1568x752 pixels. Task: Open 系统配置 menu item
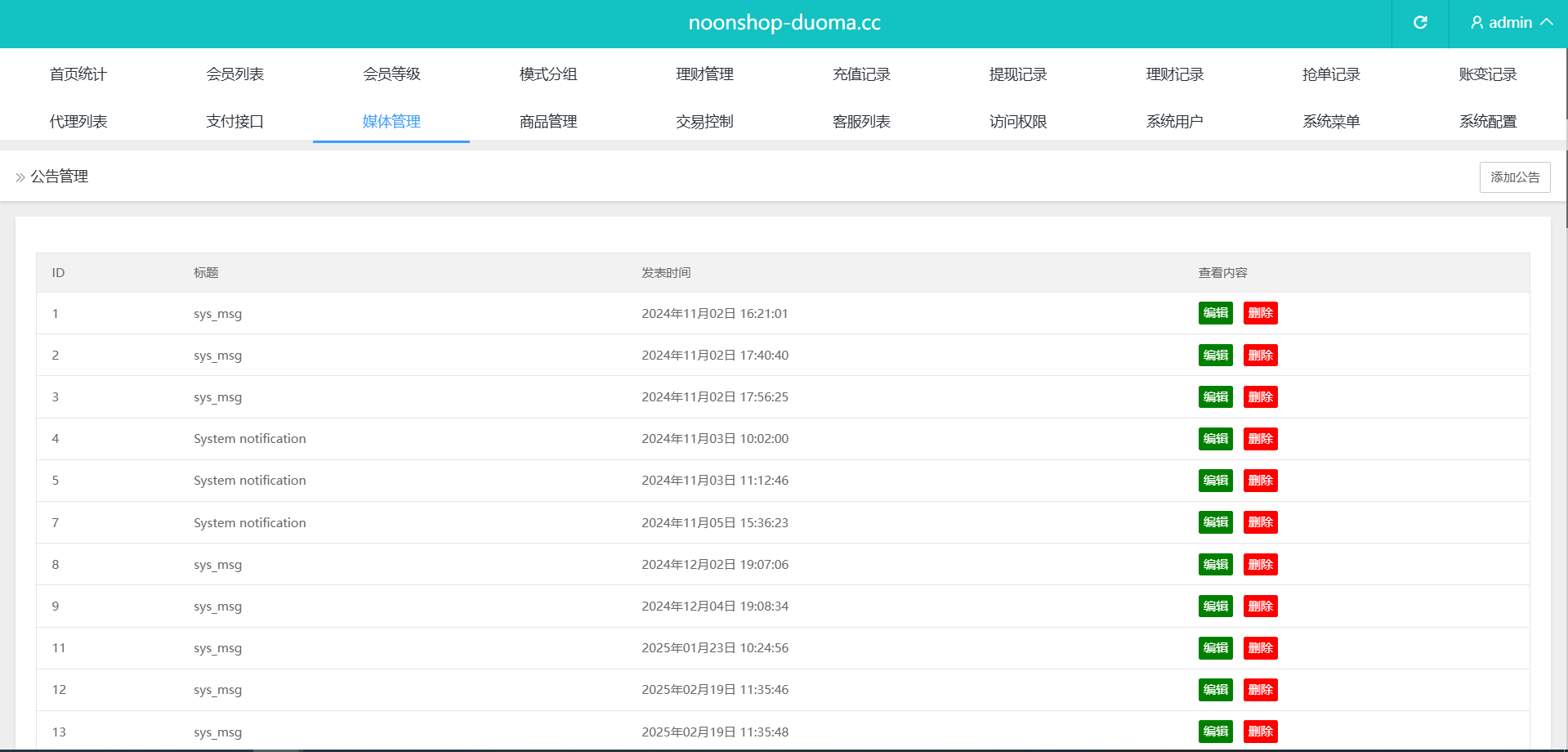coord(1487,122)
